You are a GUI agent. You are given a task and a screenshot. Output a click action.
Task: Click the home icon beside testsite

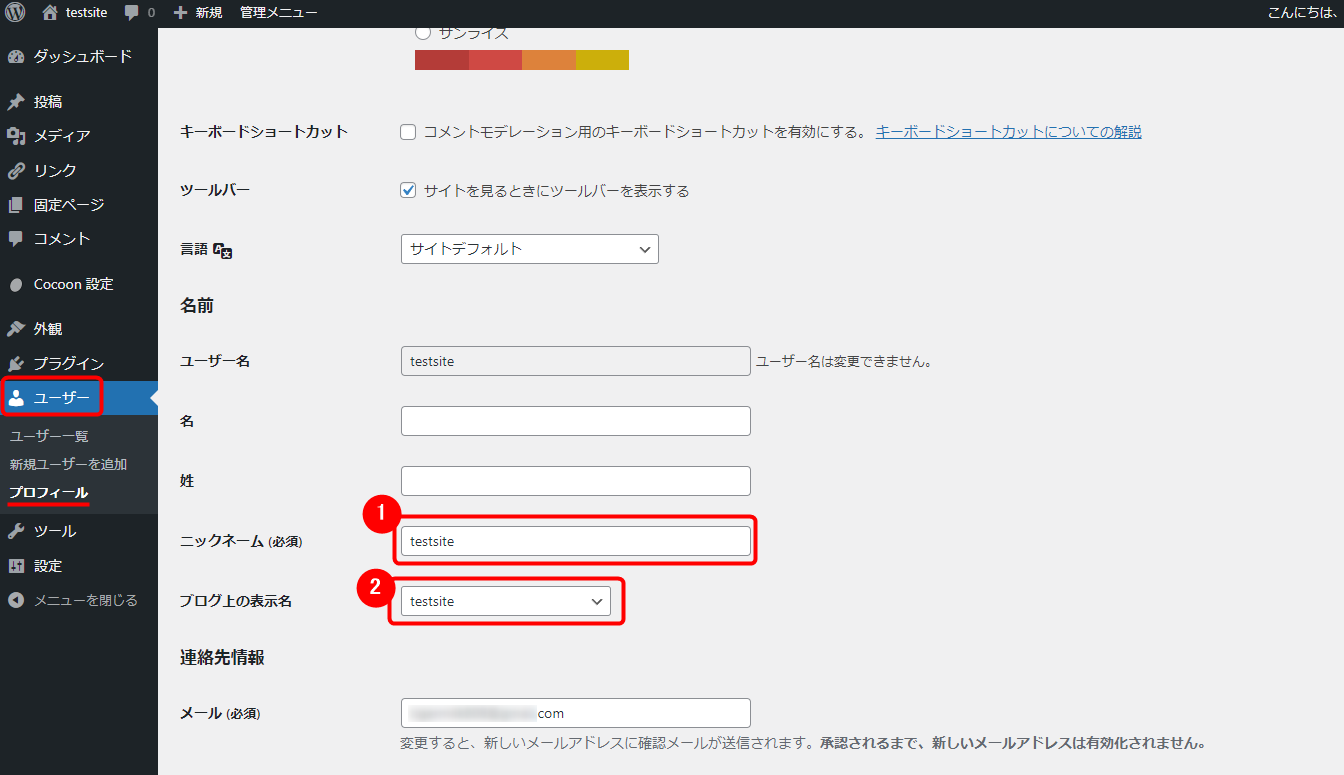[50, 13]
